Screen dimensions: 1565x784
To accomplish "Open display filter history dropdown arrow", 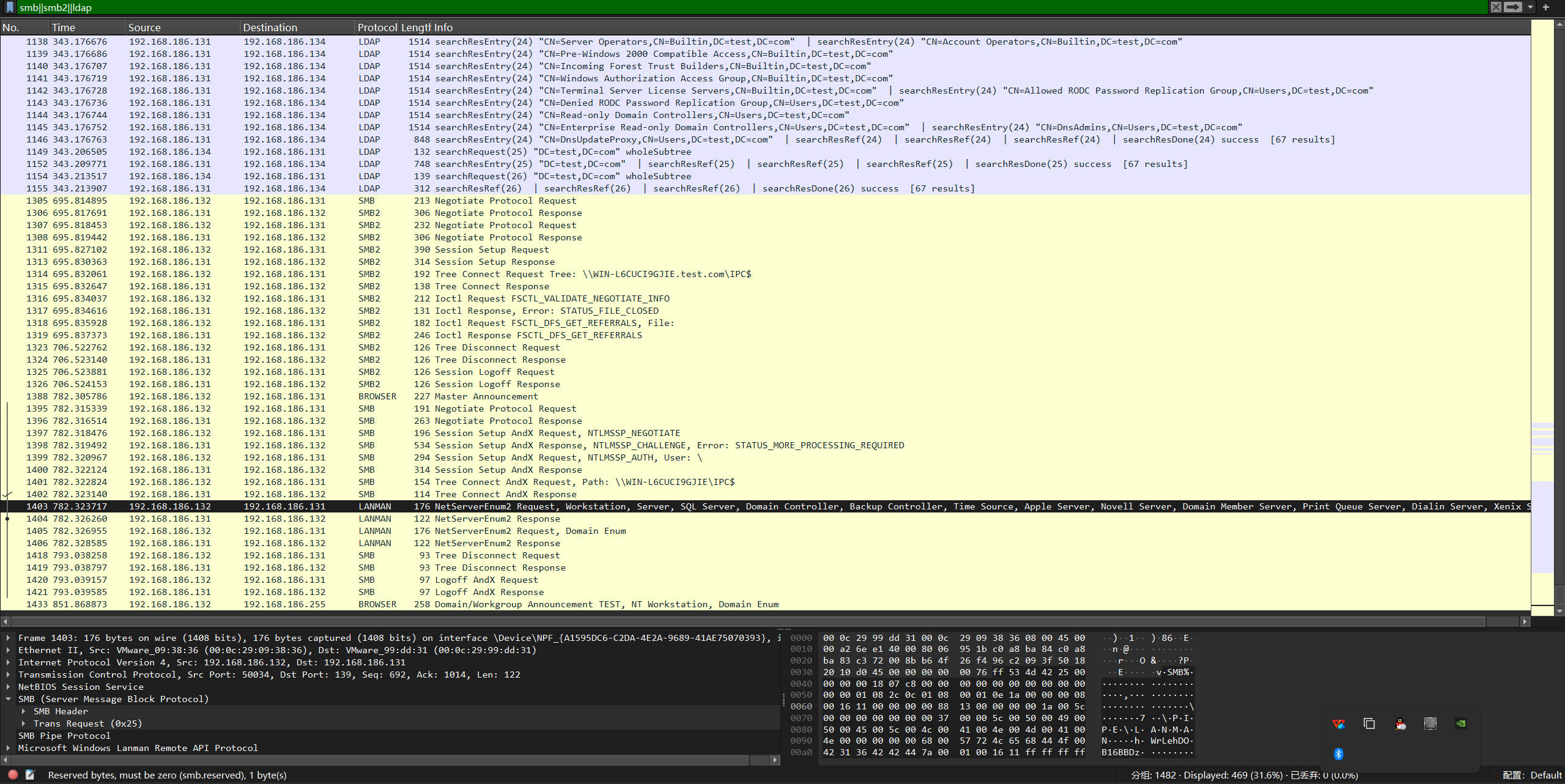I will point(1530,7).
